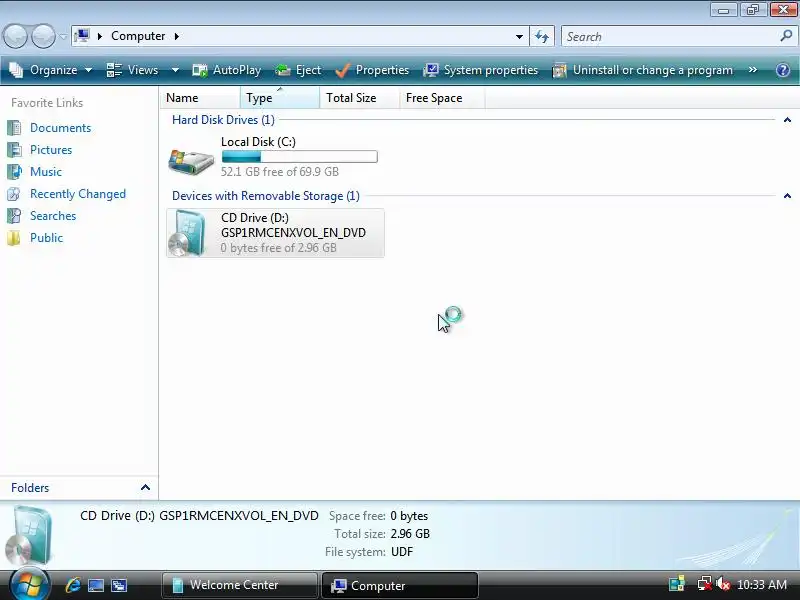Image resolution: width=800 pixels, height=600 pixels.
Task: Select Computer breadcrumb in address bar
Action: [138, 36]
